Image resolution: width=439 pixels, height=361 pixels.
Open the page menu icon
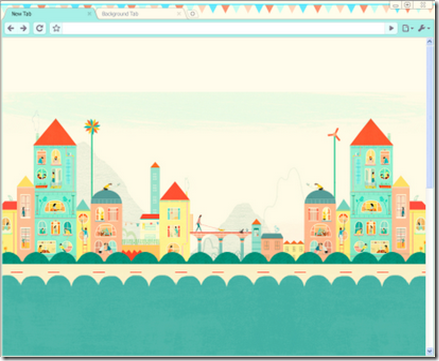tap(407, 28)
